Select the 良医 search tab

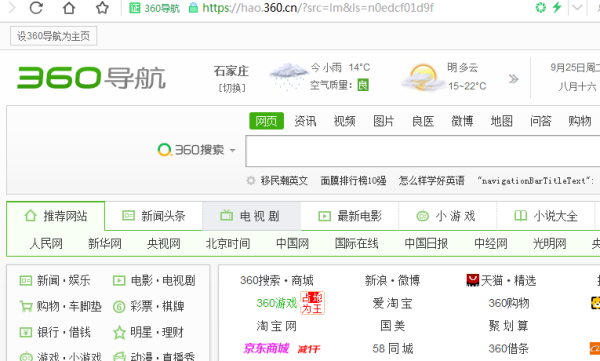point(423,121)
